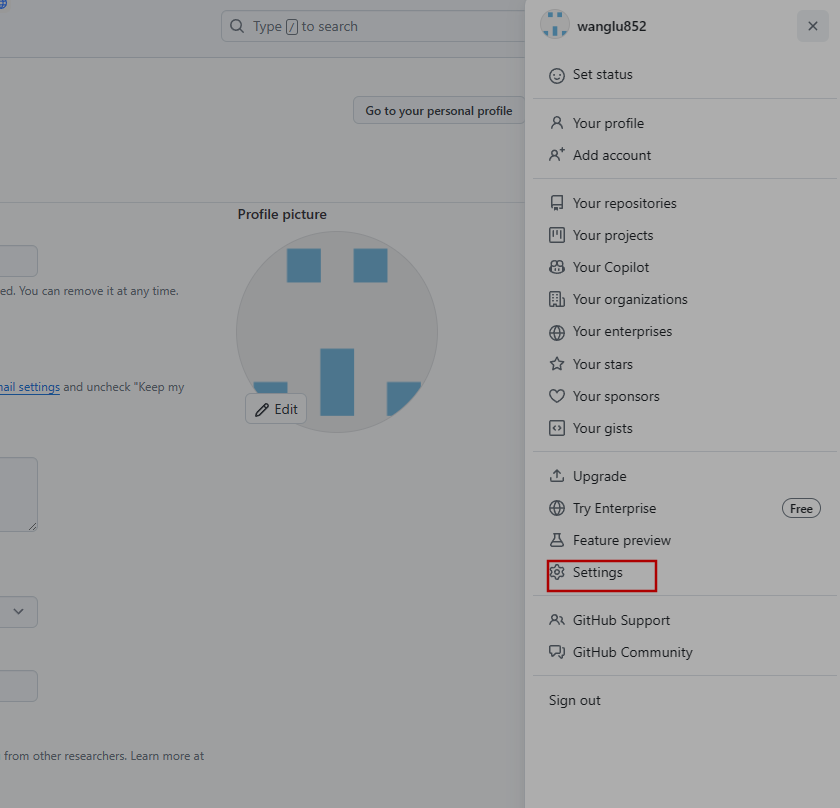Open Your profile menu item
Screen dimensions: 840x808
608,123
